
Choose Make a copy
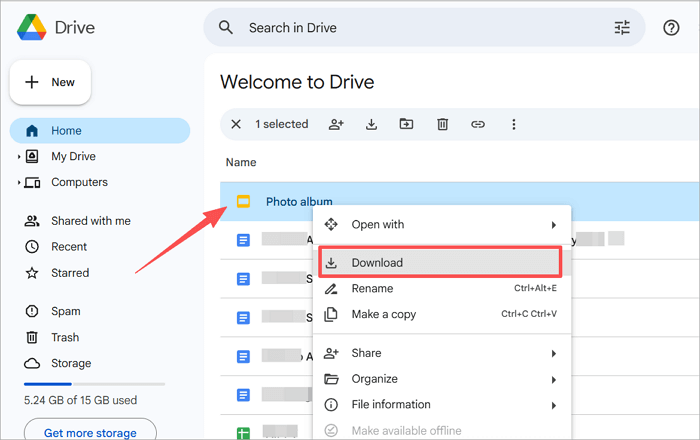(442, 314)
